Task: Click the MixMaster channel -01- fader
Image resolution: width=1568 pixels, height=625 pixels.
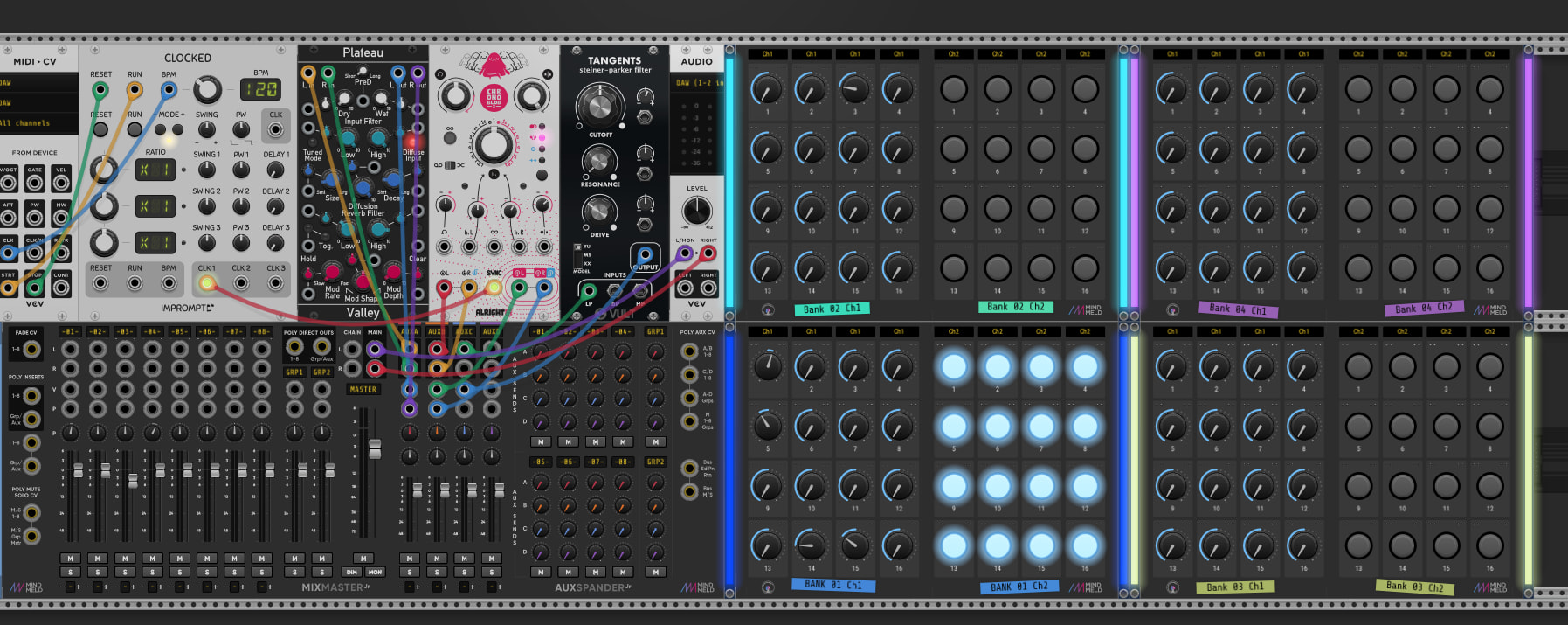Action: point(78,471)
